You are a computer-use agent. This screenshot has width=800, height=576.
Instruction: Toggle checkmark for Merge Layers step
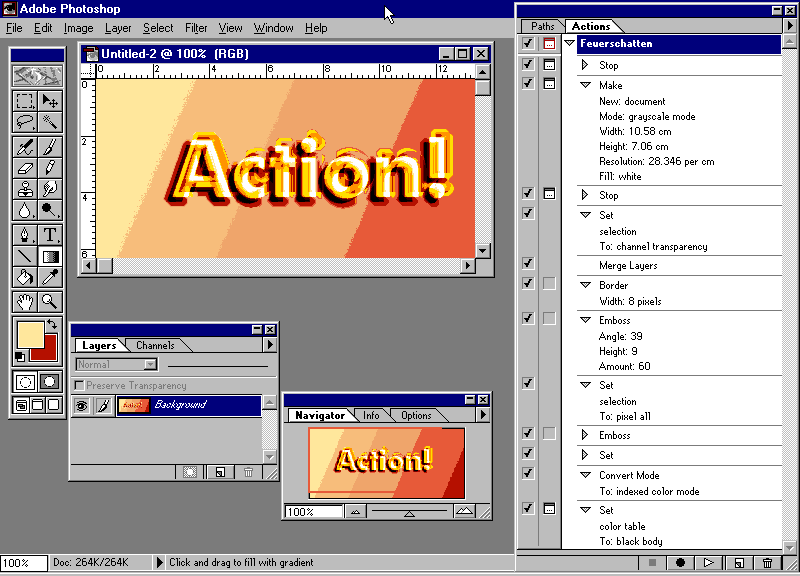528,263
